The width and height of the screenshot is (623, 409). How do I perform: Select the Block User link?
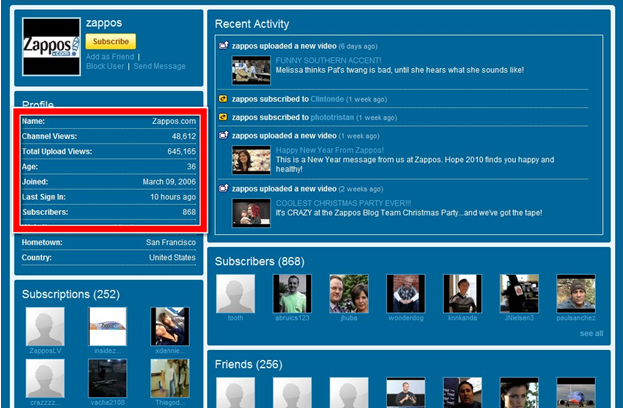(x=106, y=66)
